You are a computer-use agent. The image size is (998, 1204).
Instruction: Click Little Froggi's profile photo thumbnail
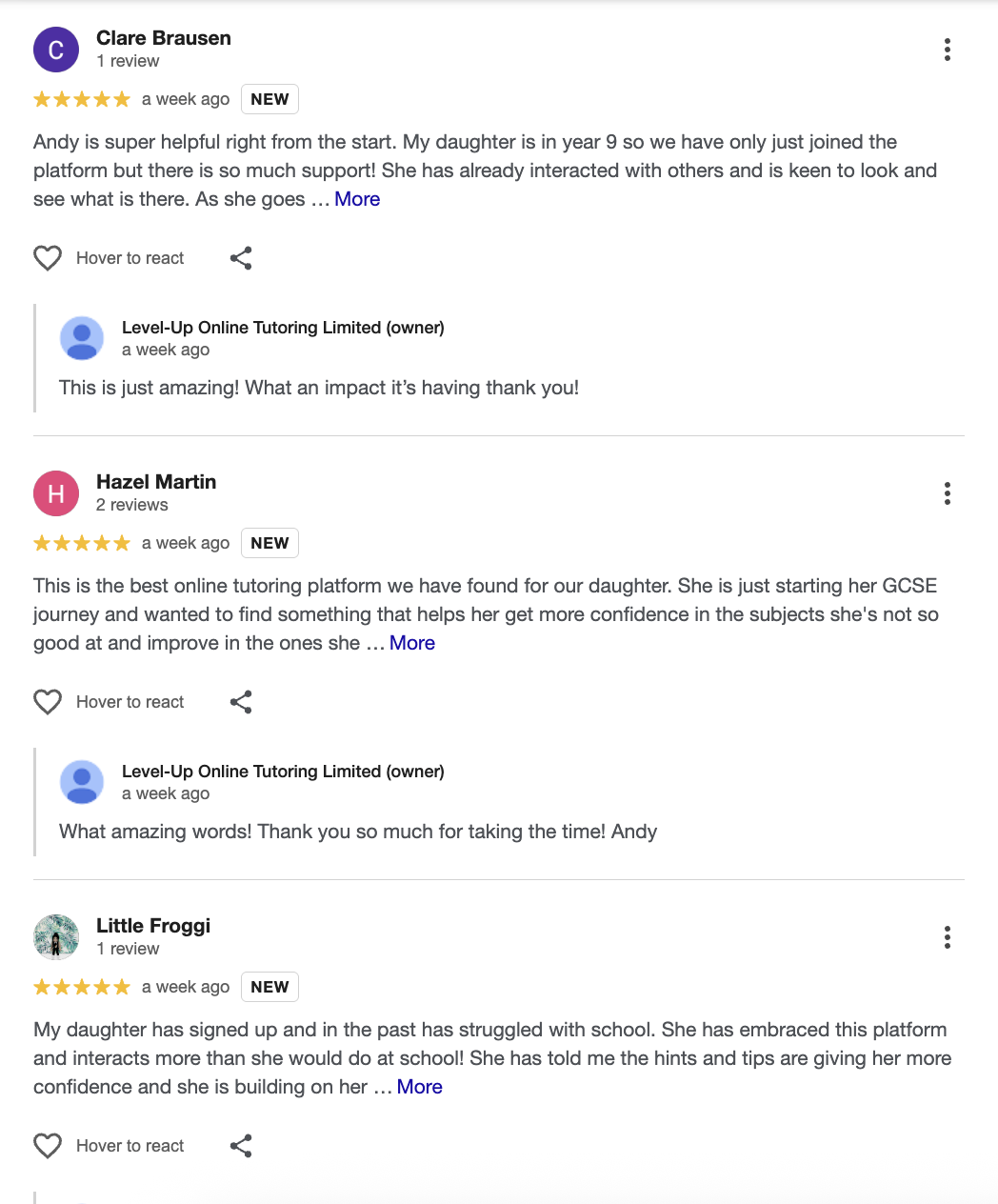tap(56, 937)
